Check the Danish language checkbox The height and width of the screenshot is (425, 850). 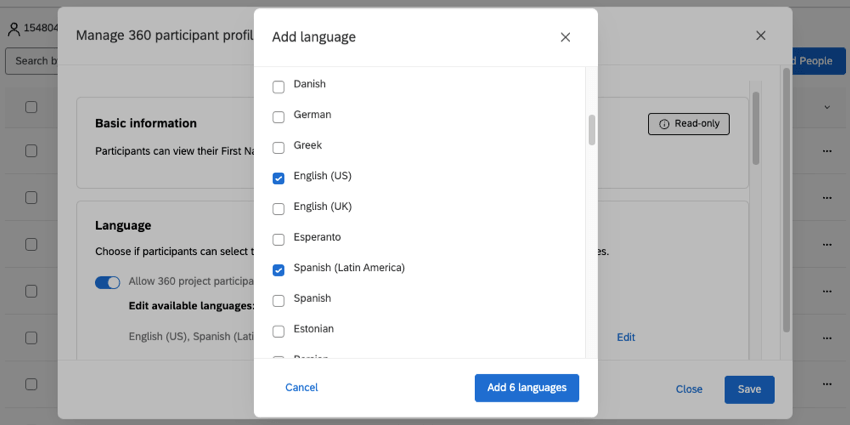pyautogui.click(x=279, y=87)
